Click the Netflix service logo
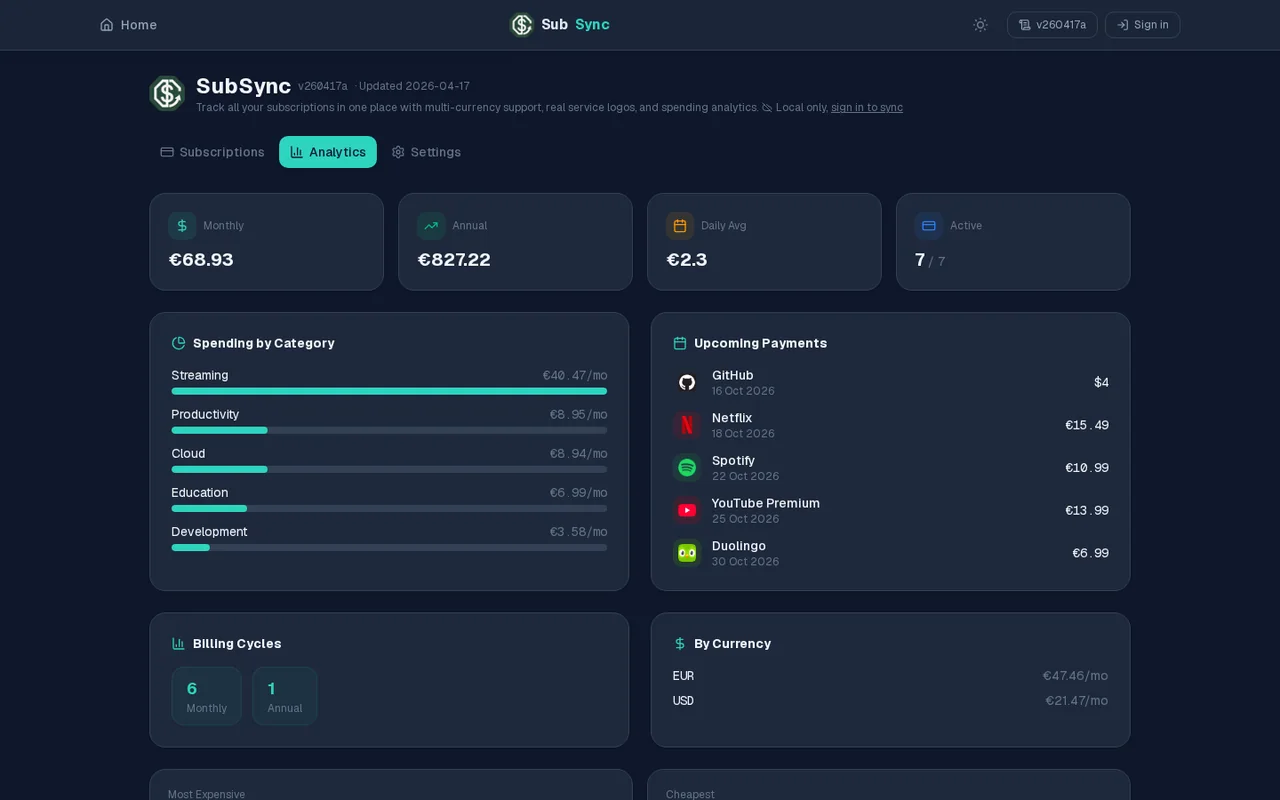Screen dimensions: 1280x800 [x=687, y=425]
